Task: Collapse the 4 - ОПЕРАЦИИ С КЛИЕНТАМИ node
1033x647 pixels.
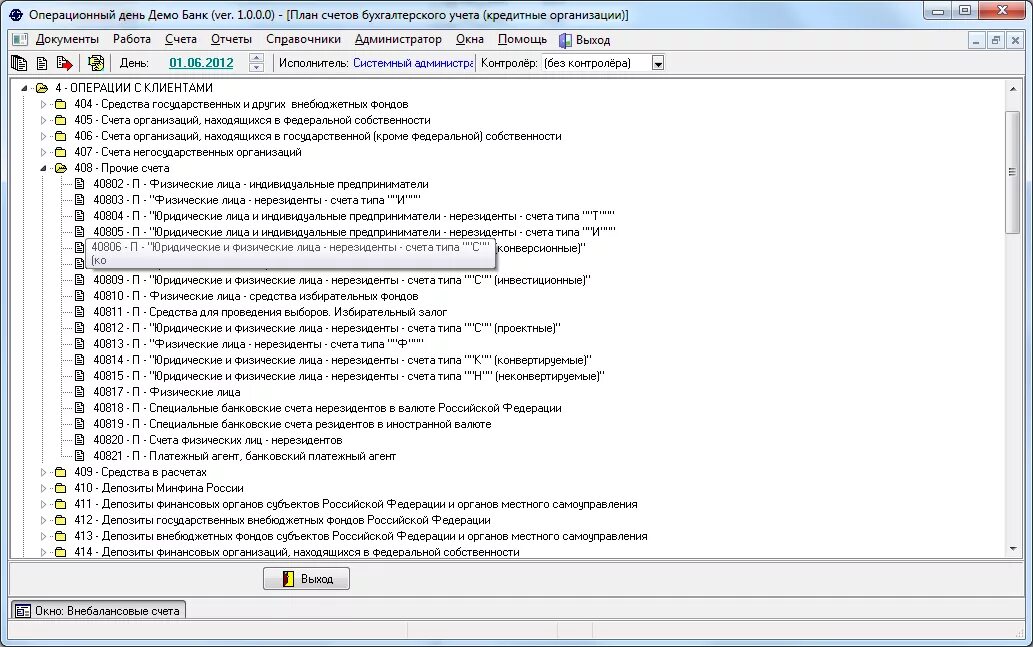Action: click(x=24, y=88)
